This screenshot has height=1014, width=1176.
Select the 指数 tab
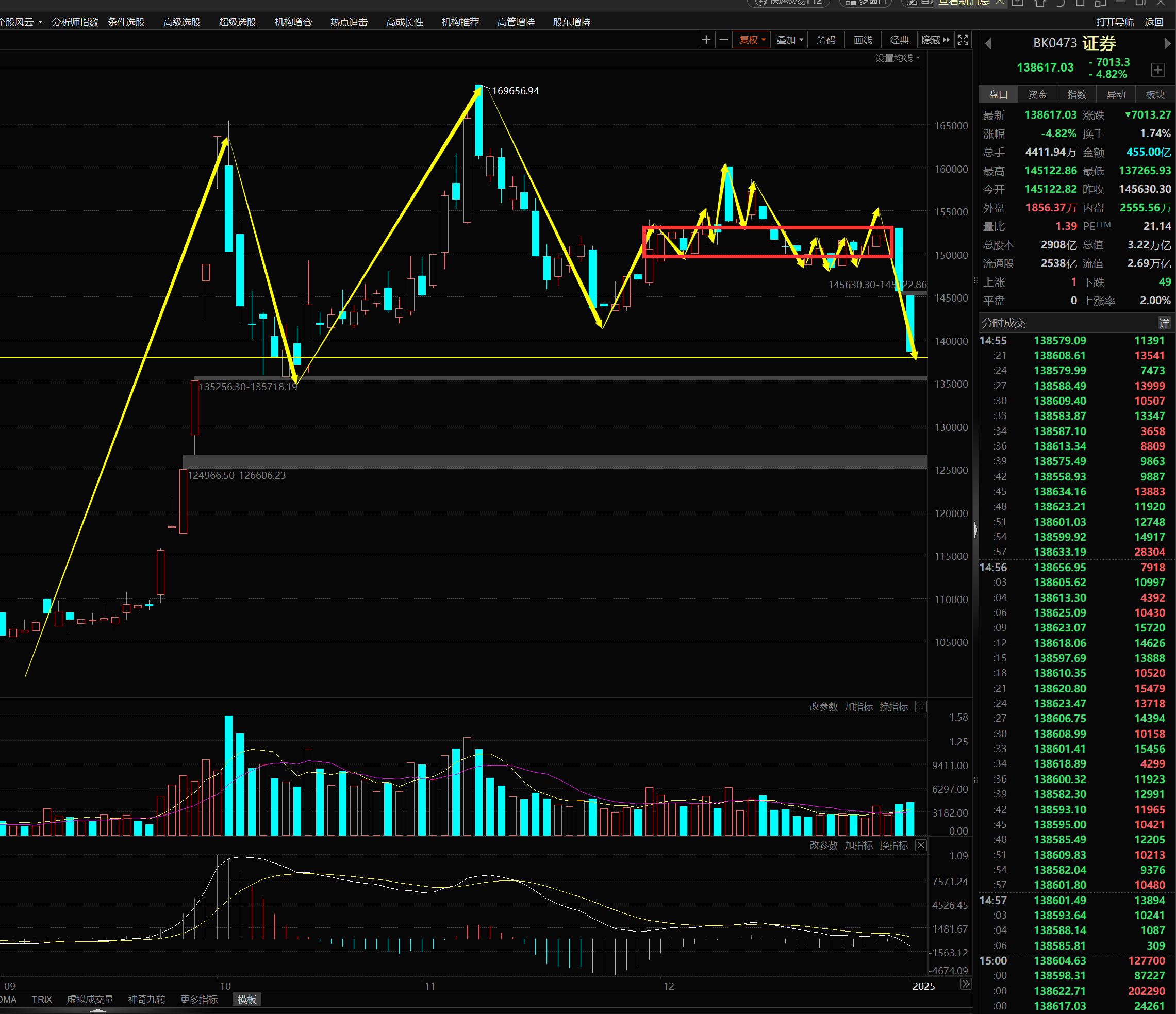point(1076,95)
